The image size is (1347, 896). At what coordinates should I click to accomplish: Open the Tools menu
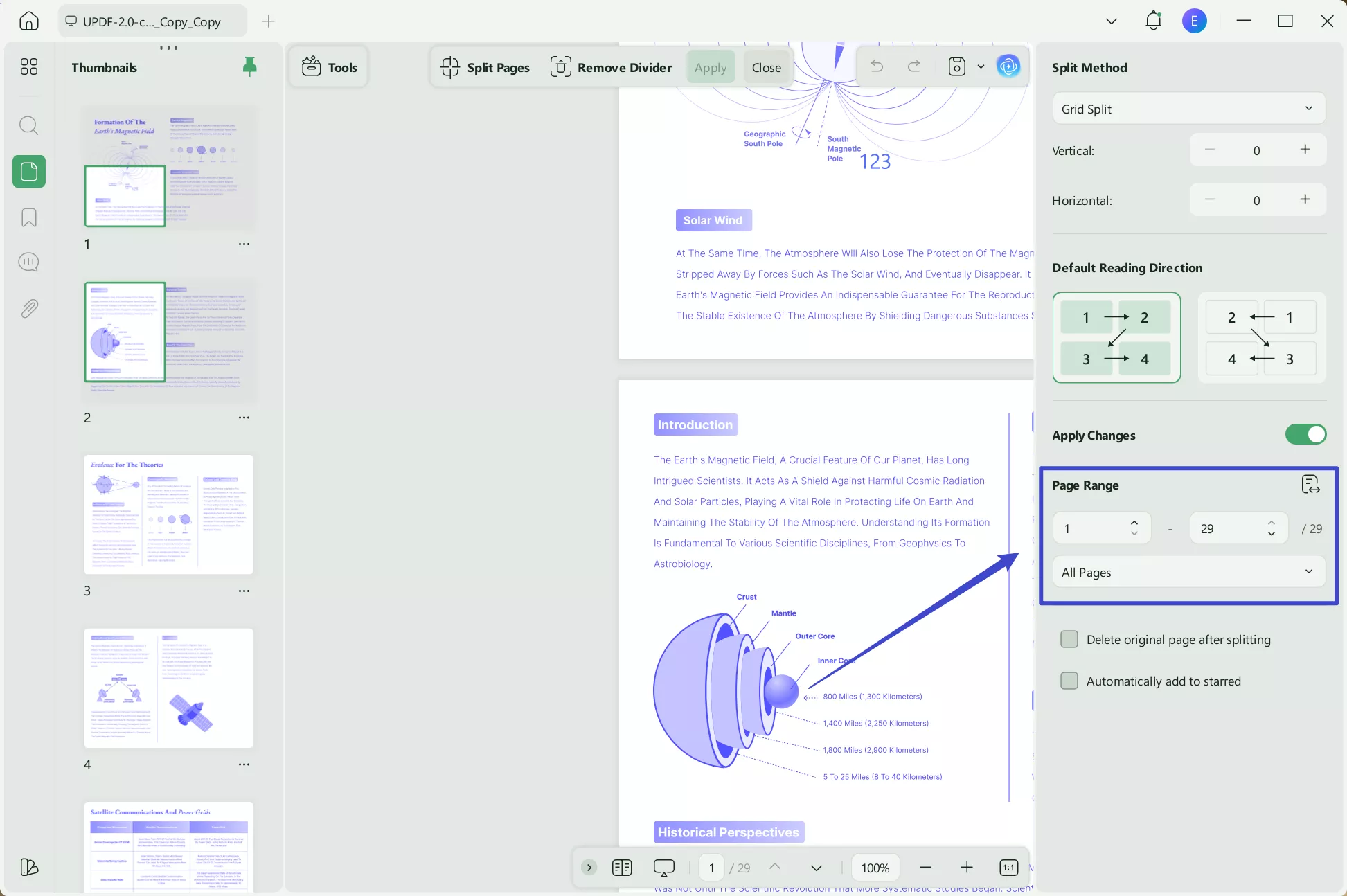click(329, 67)
